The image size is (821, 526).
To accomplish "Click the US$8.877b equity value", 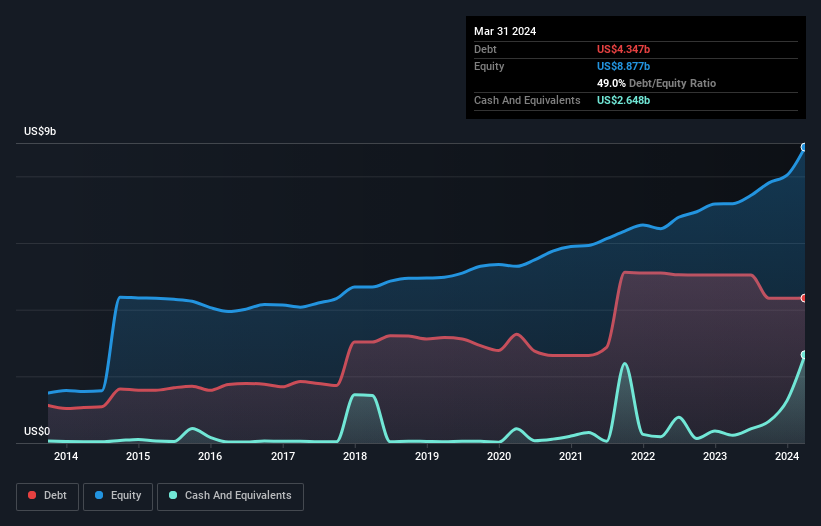I will (623, 66).
